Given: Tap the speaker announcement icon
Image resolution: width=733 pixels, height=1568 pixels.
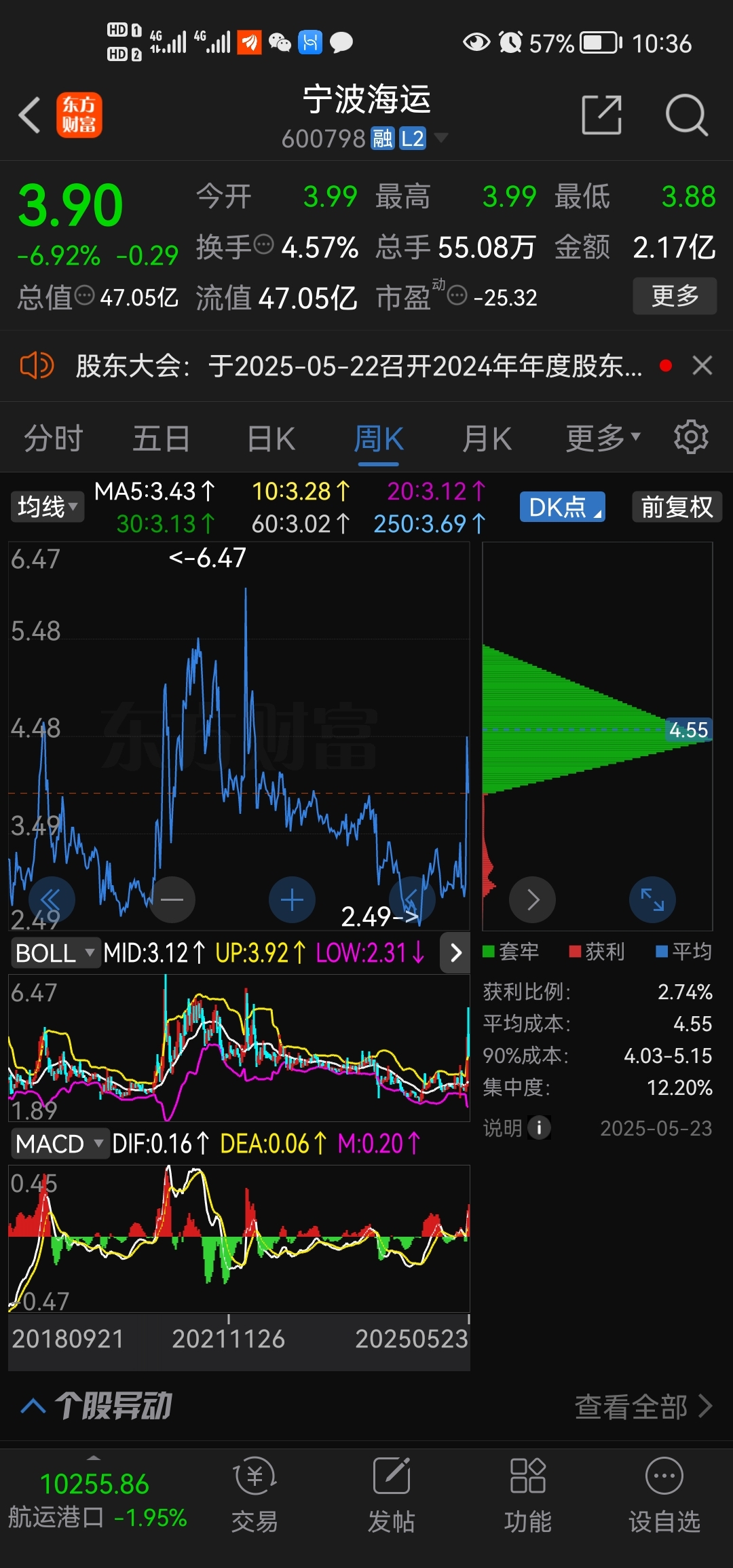Looking at the screenshot, I should point(37,366).
